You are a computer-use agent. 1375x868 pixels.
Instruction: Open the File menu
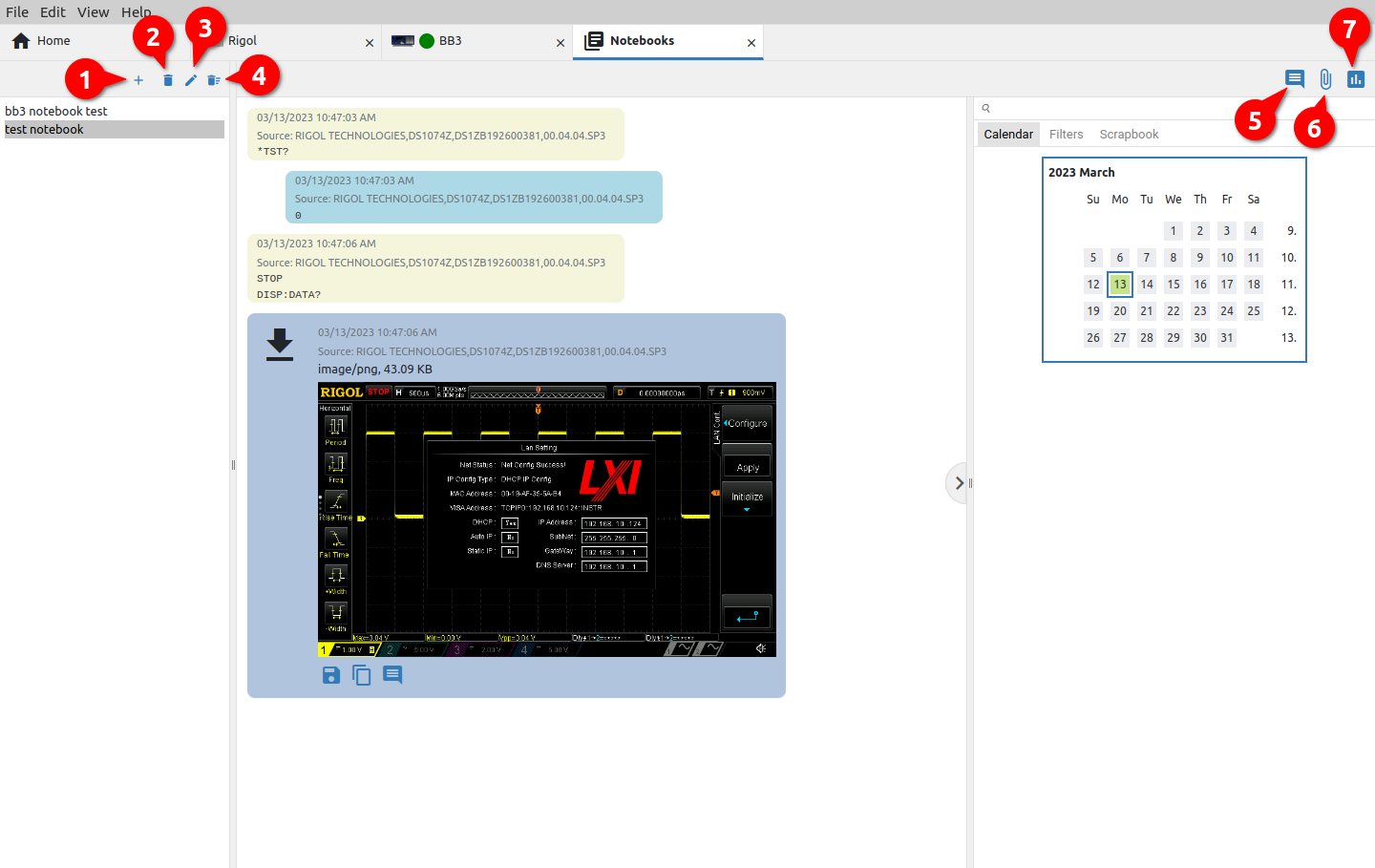click(17, 12)
